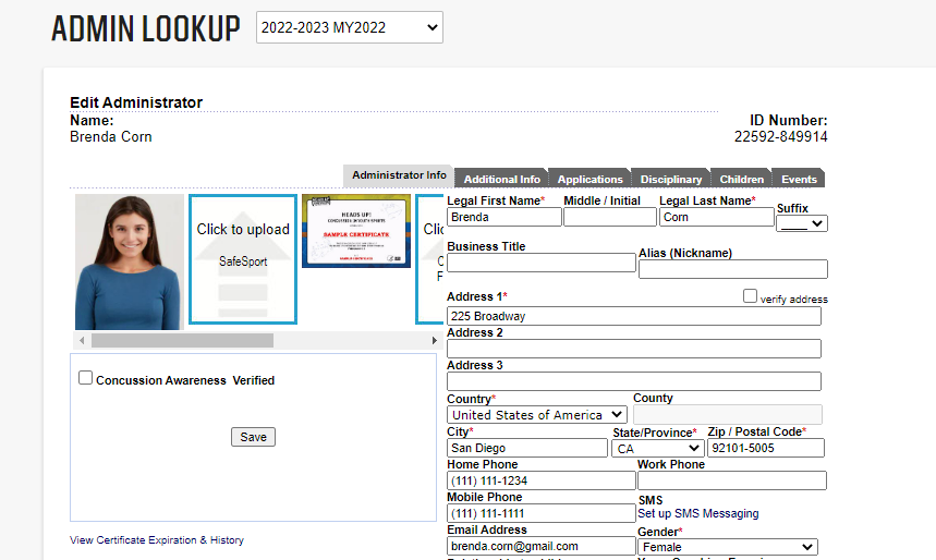Open View Certificate Expiration & History link
The width and height of the screenshot is (936, 560).
pyautogui.click(x=157, y=540)
